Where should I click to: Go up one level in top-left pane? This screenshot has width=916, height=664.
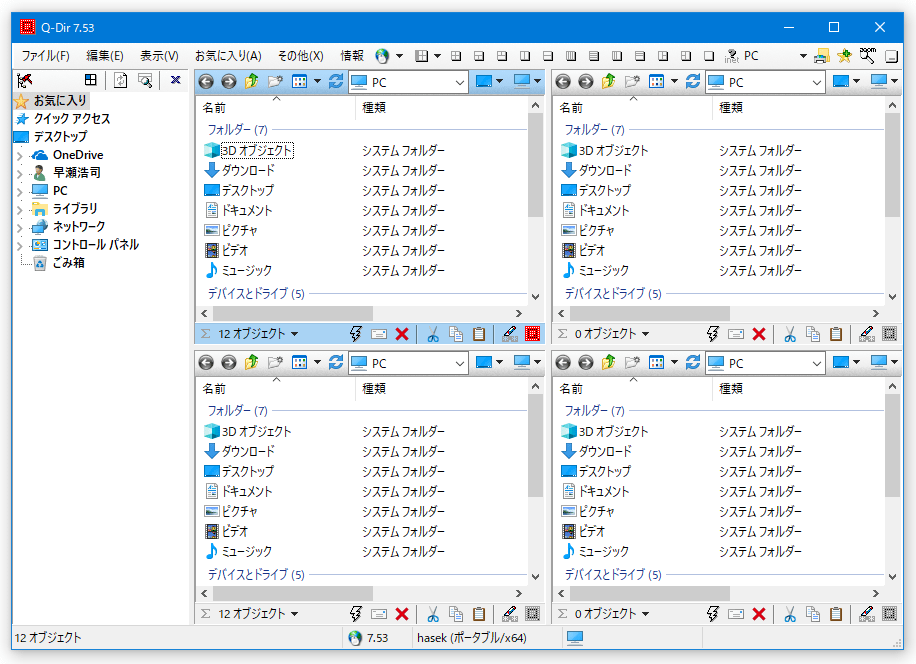pos(252,81)
